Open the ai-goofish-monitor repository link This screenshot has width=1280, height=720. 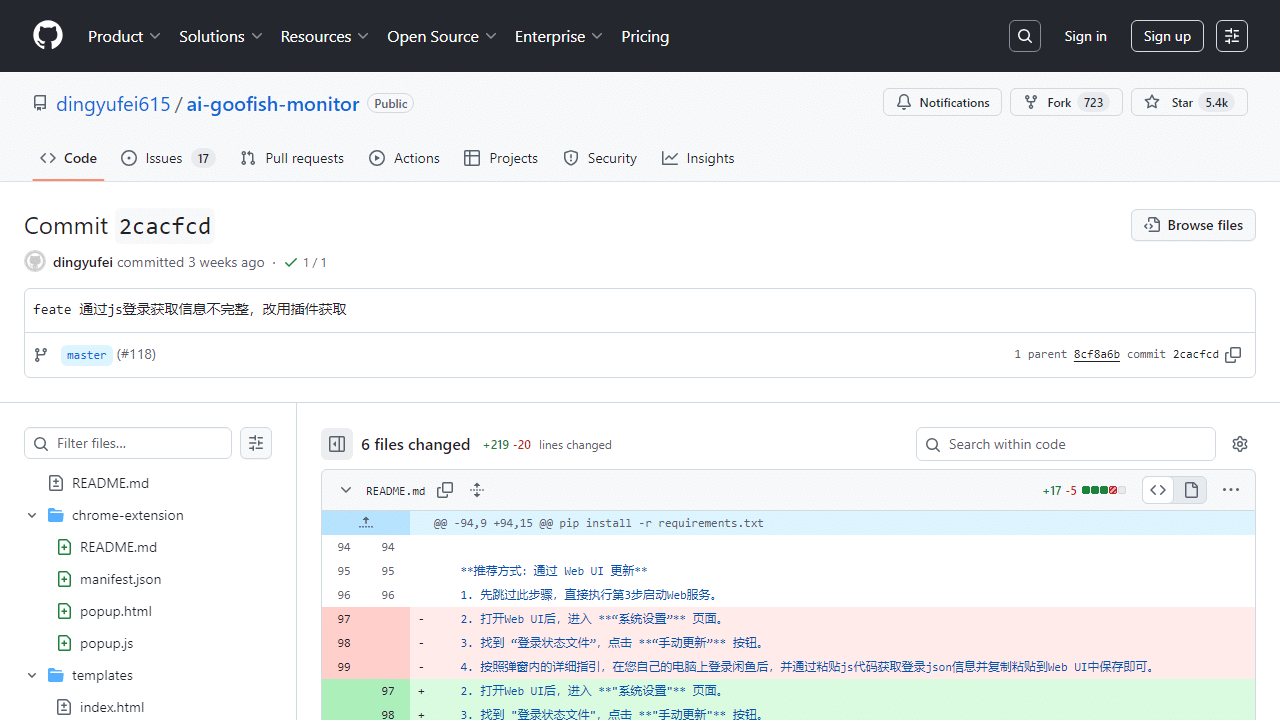point(273,104)
